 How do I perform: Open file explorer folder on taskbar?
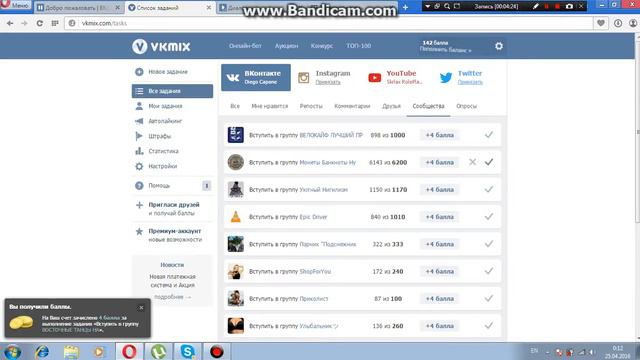coord(71,352)
